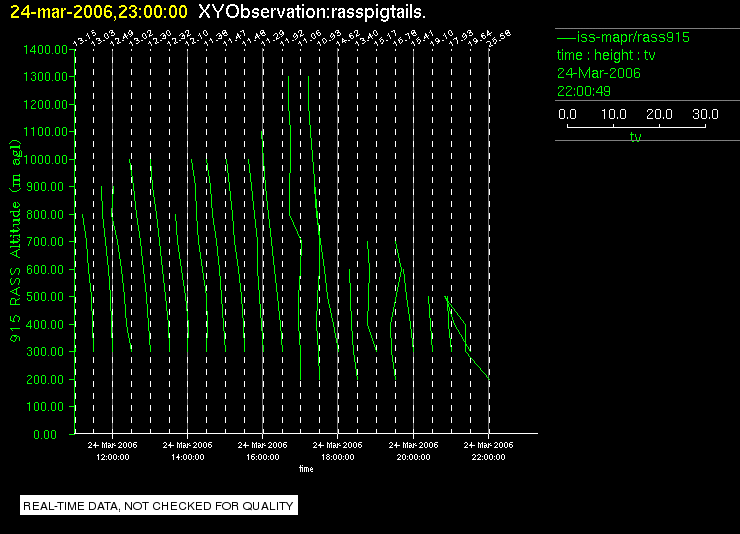This screenshot has height=534, width=740.
Task: Click the 900.00 altitude axis label
Action: click(x=45, y=186)
